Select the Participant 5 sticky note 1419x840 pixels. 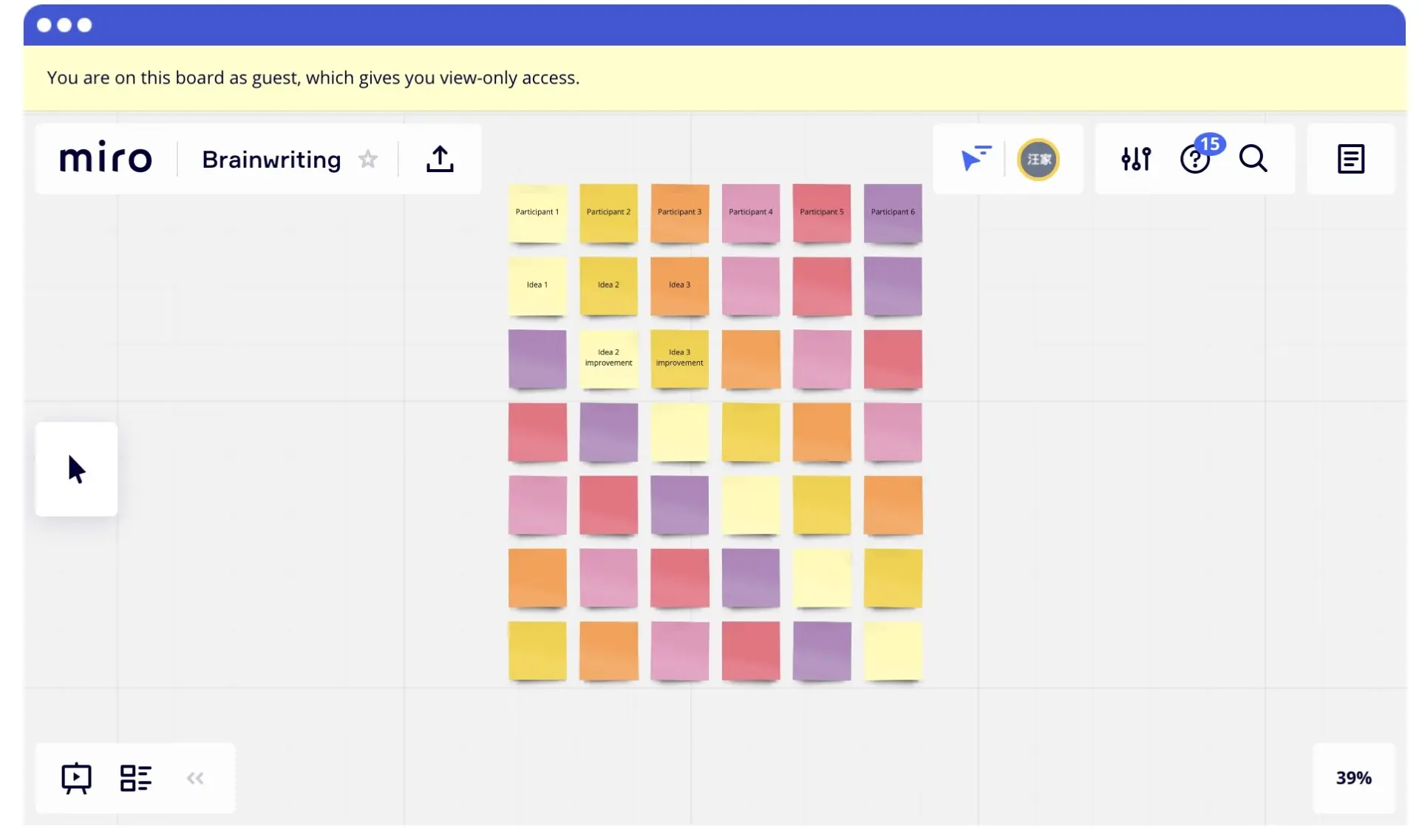coord(822,213)
